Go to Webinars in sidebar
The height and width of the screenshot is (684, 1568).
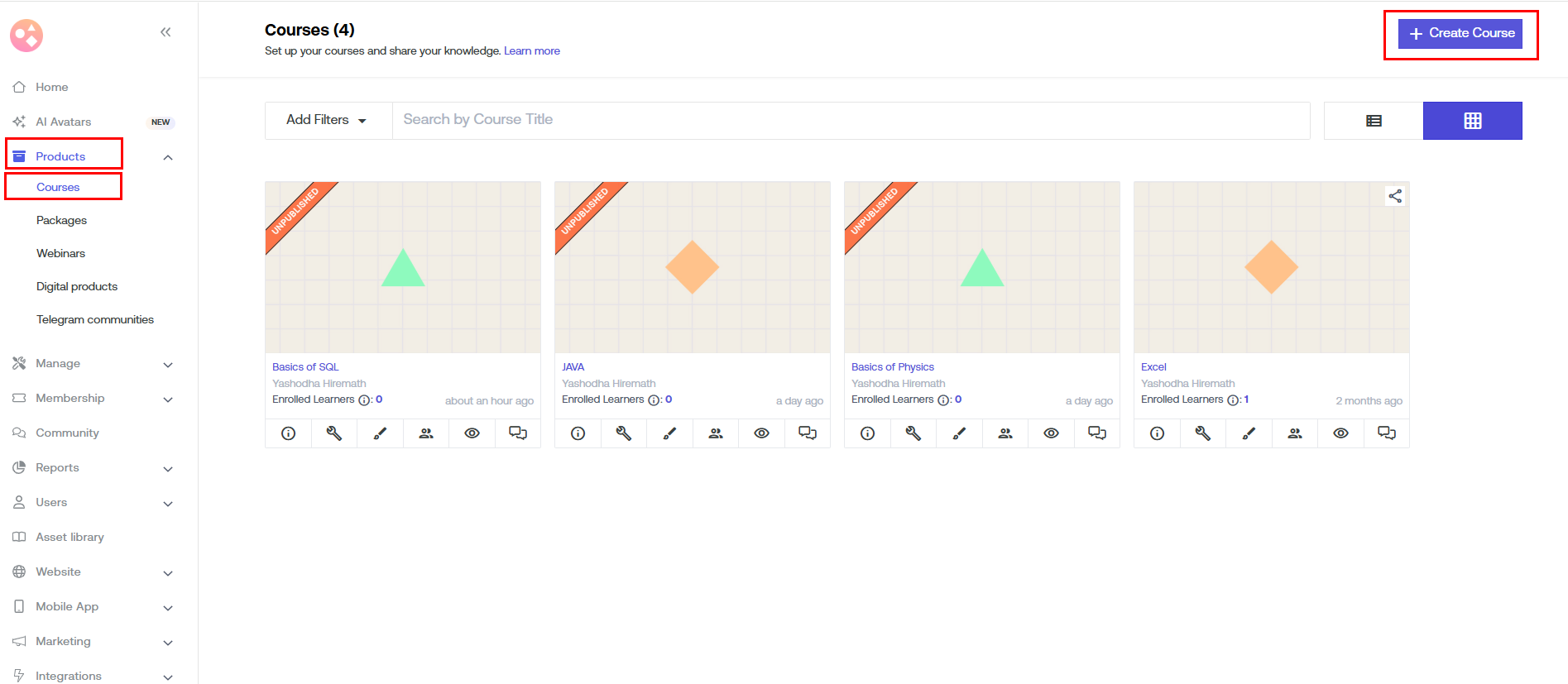[60, 254]
